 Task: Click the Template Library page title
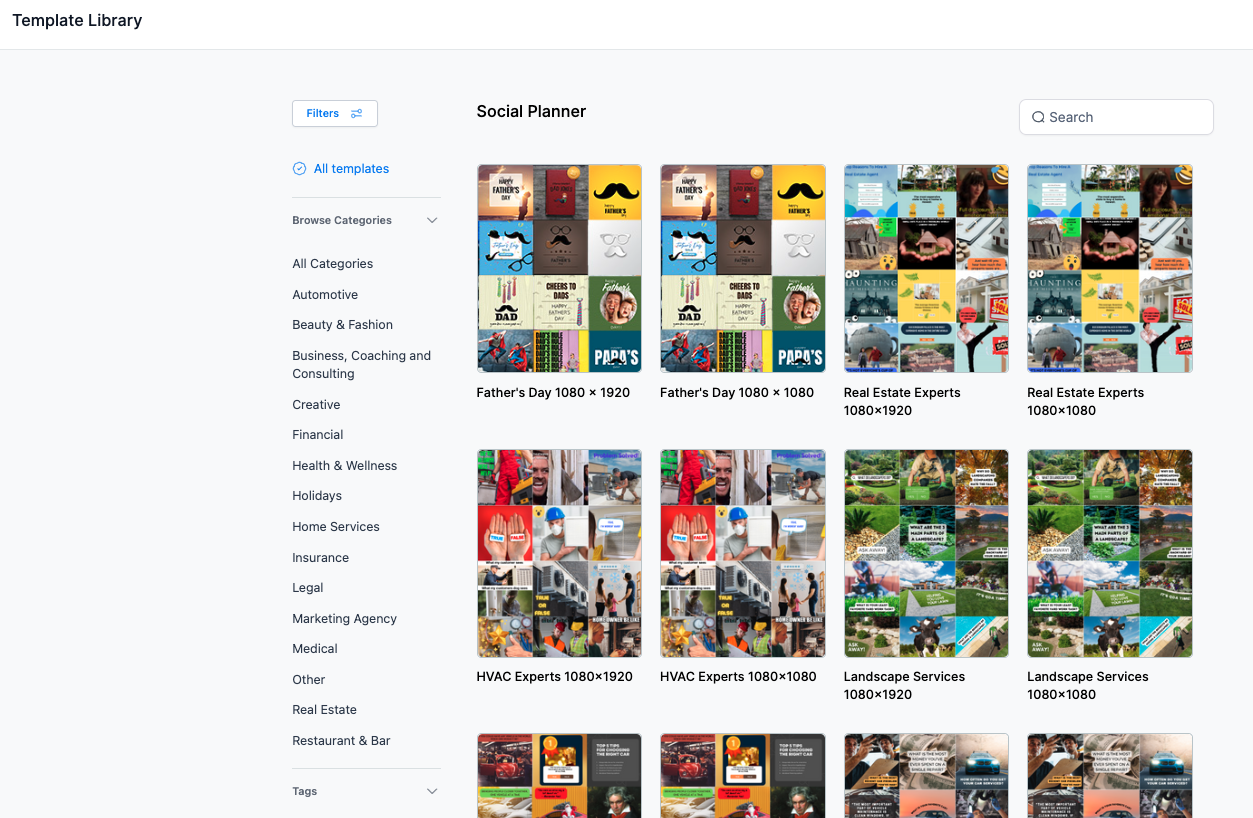pyautogui.click(x=77, y=20)
